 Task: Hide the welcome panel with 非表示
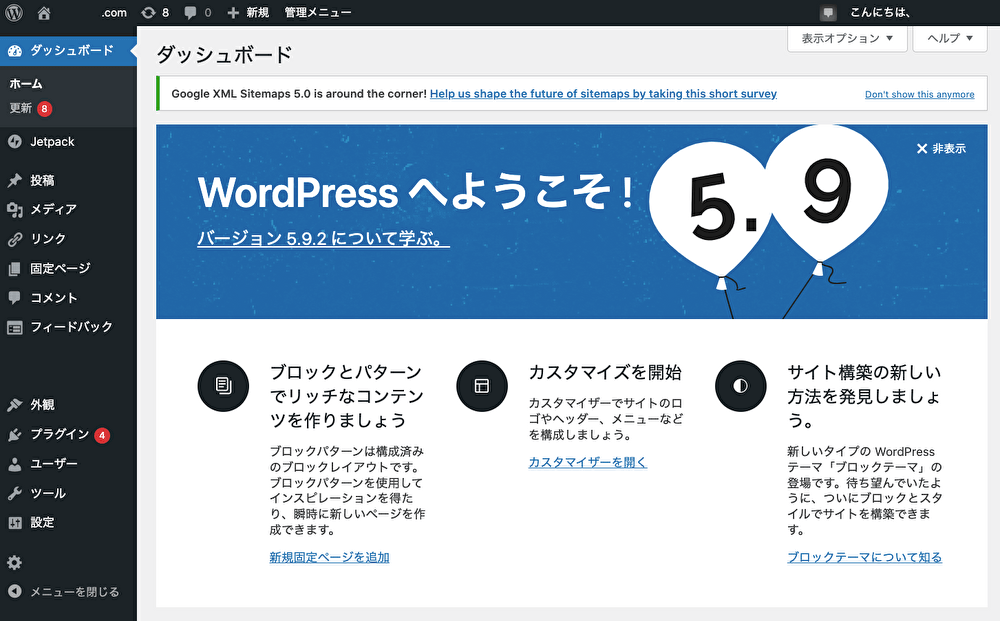pos(941,149)
